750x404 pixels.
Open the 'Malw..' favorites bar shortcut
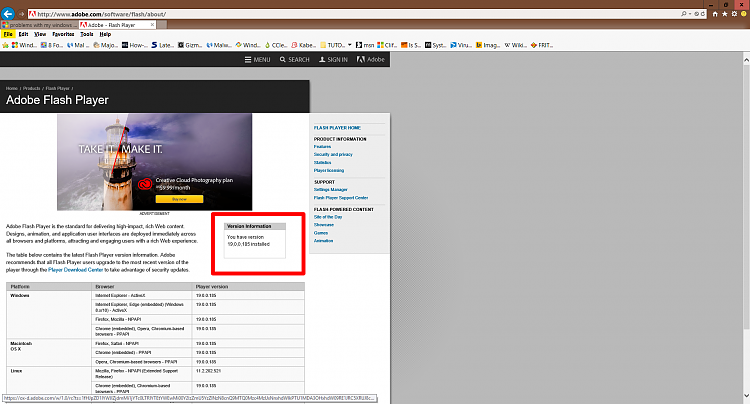coord(219,45)
